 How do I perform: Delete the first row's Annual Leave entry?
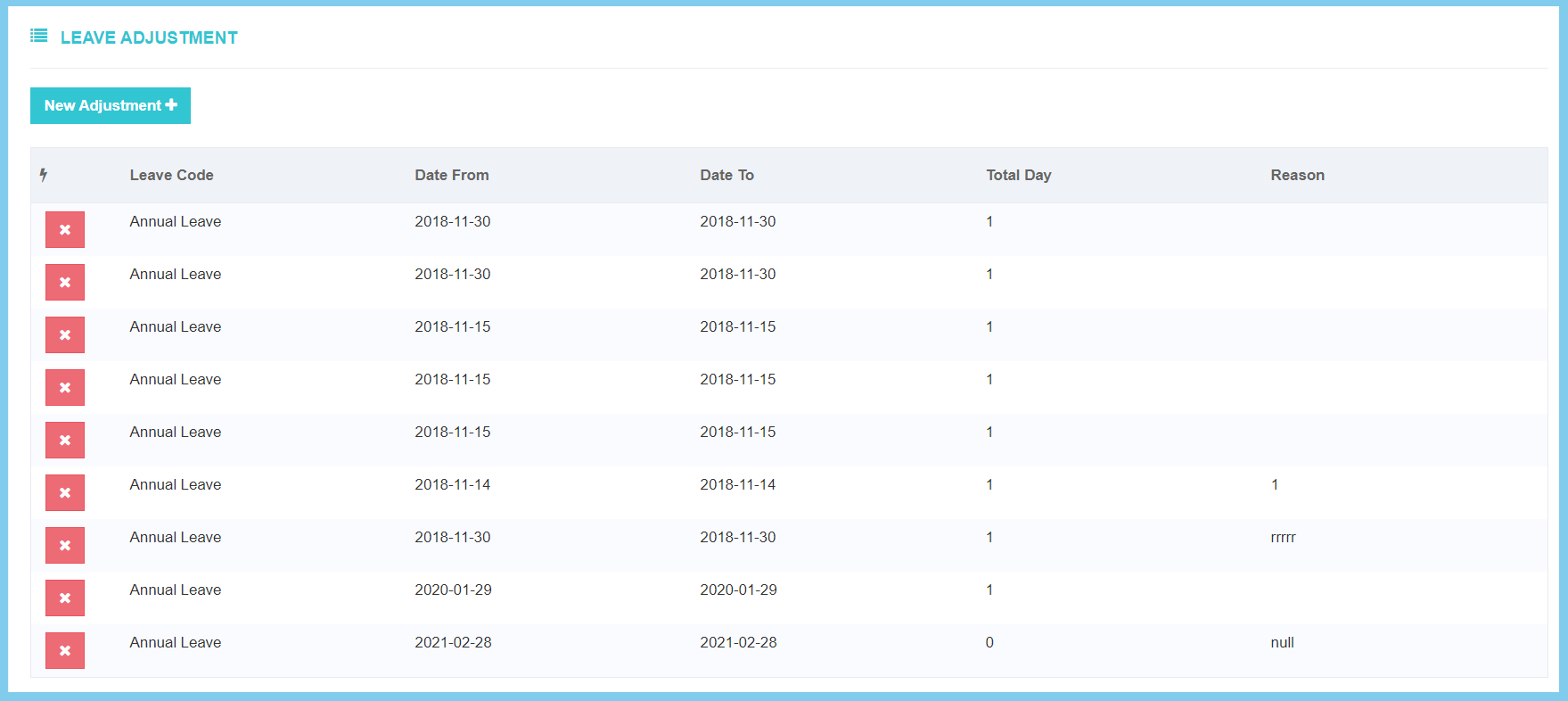pyautogui.click(x=65, y=229)
